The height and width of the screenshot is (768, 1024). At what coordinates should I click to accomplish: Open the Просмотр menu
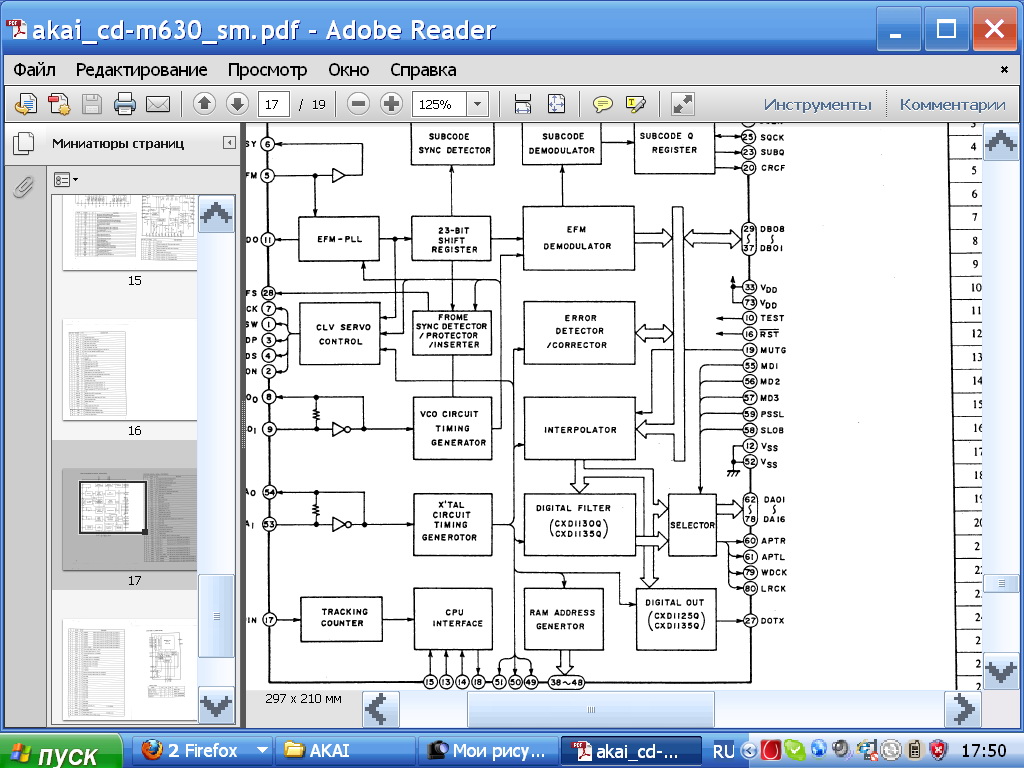[x=267, y=70]
